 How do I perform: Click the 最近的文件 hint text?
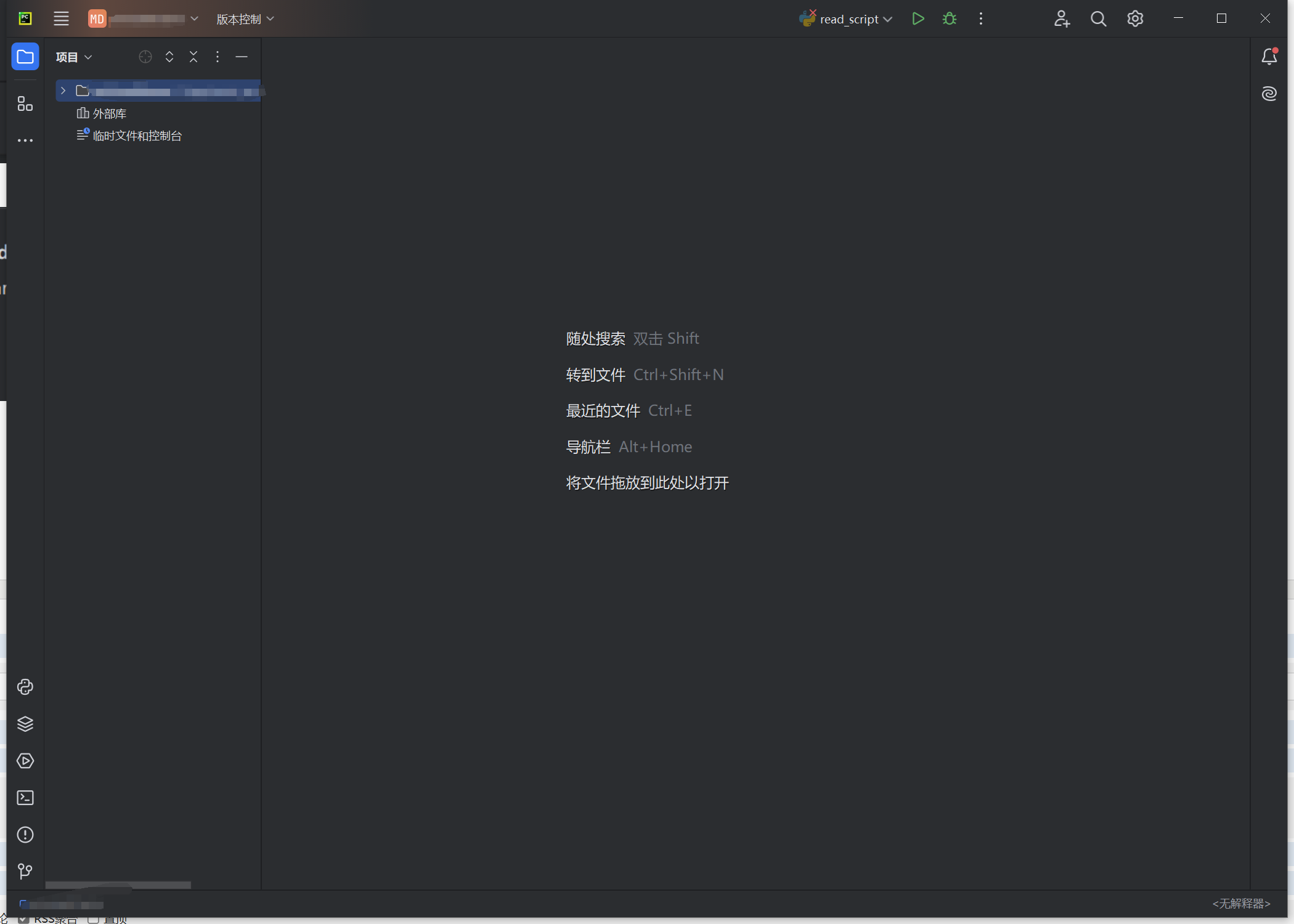[603, 410]
